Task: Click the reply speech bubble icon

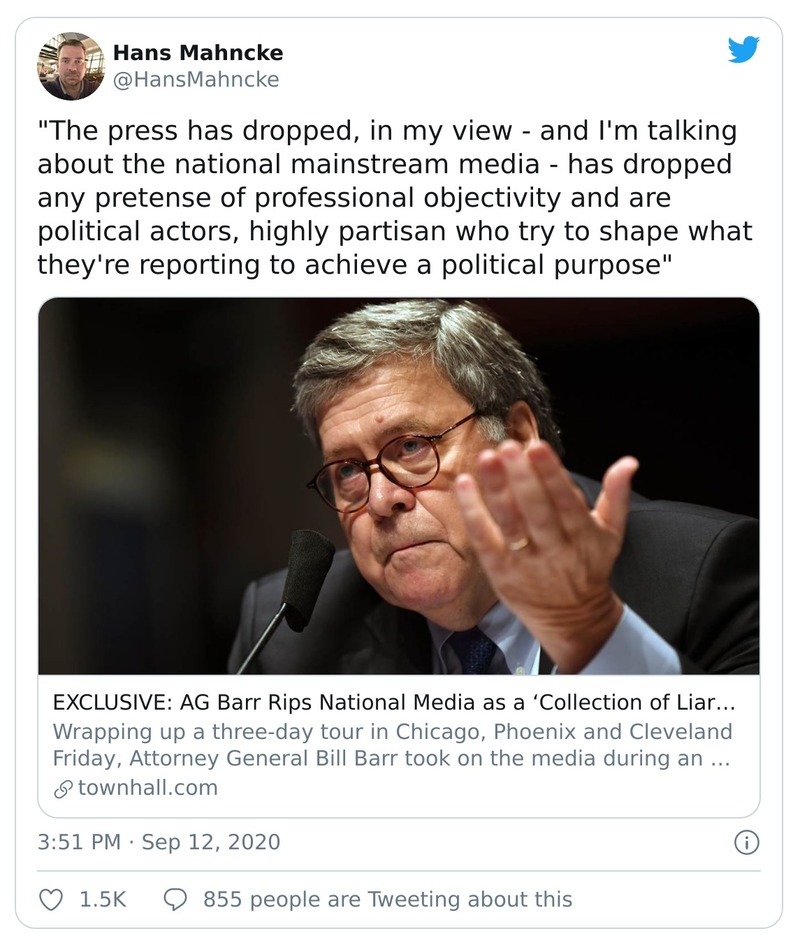Action: click(175, 899)
